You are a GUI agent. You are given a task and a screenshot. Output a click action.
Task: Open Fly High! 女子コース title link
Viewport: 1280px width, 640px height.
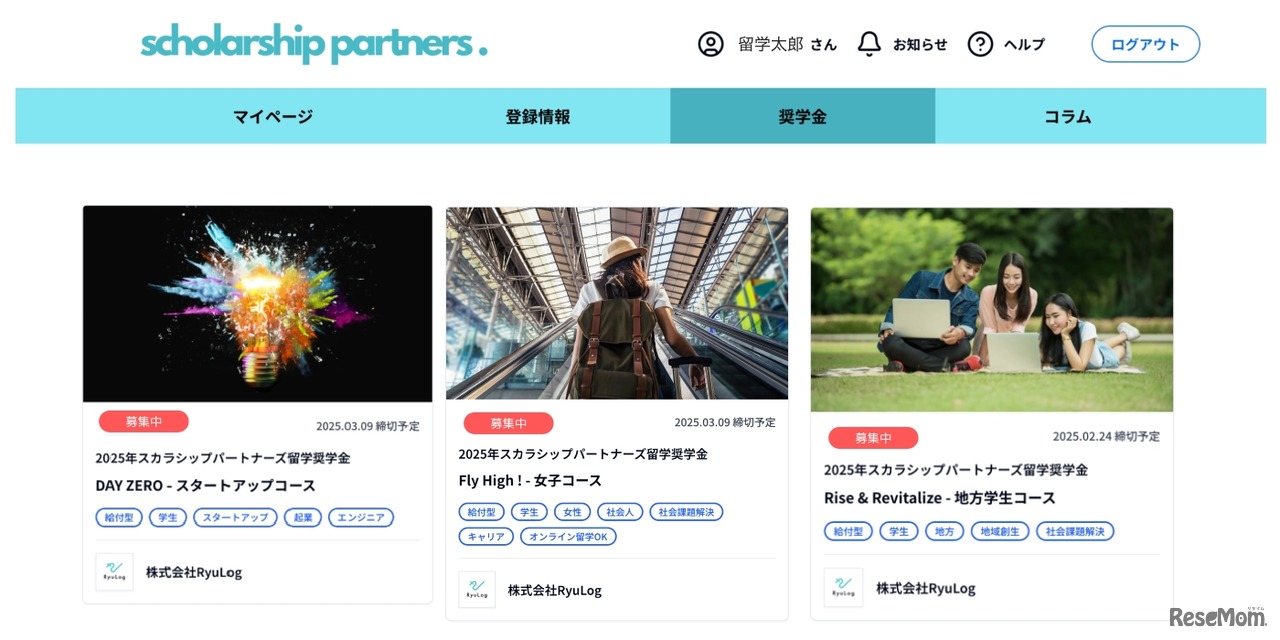point(530,481)
